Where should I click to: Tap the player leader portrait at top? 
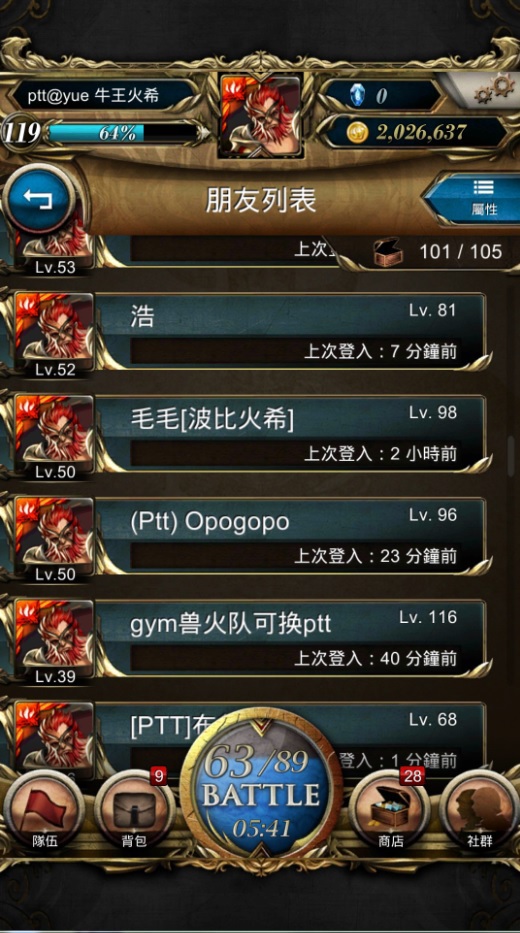click(x=261, y=115)
